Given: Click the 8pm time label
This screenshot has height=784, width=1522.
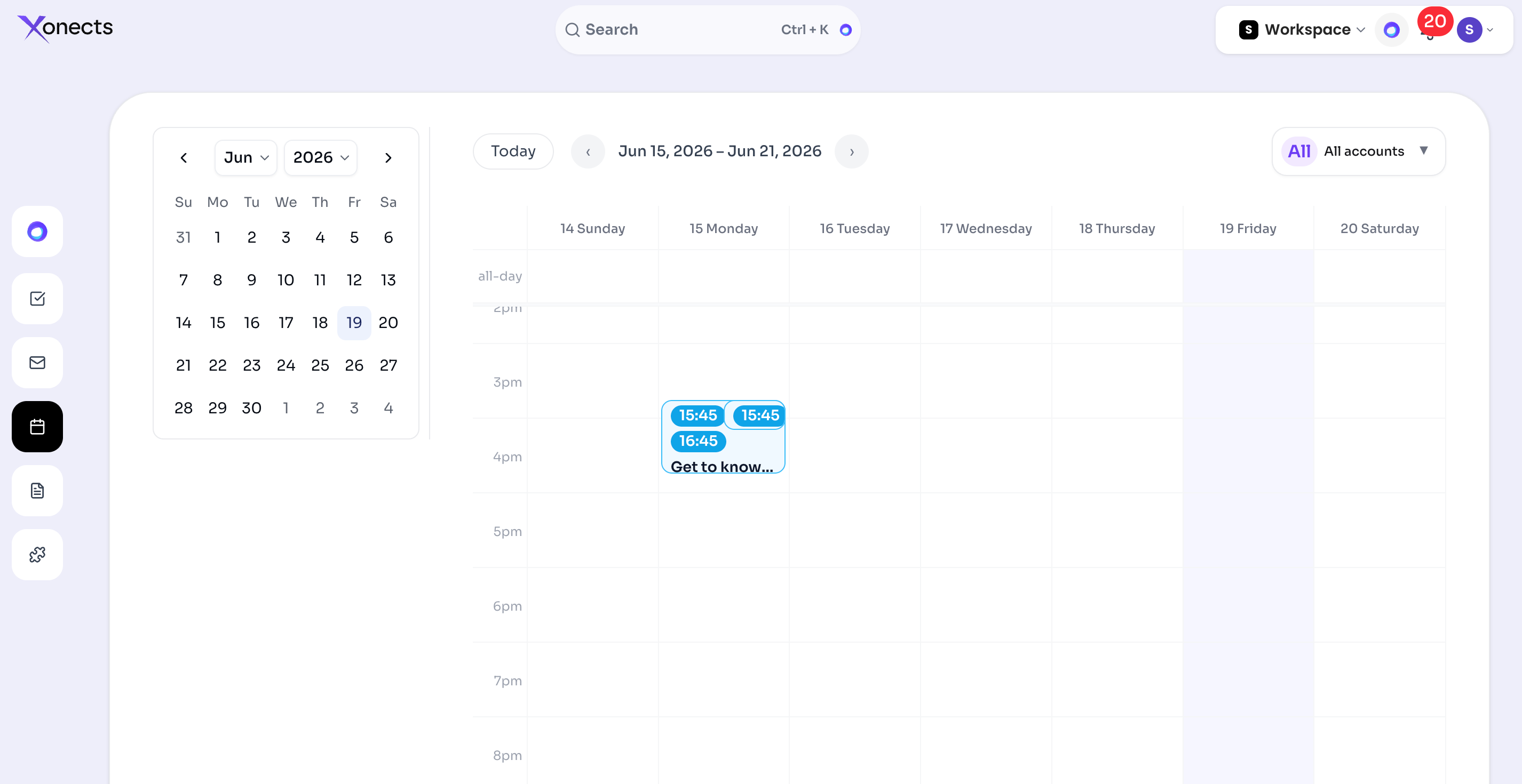Looking at the screenshot, I should 508,755.
